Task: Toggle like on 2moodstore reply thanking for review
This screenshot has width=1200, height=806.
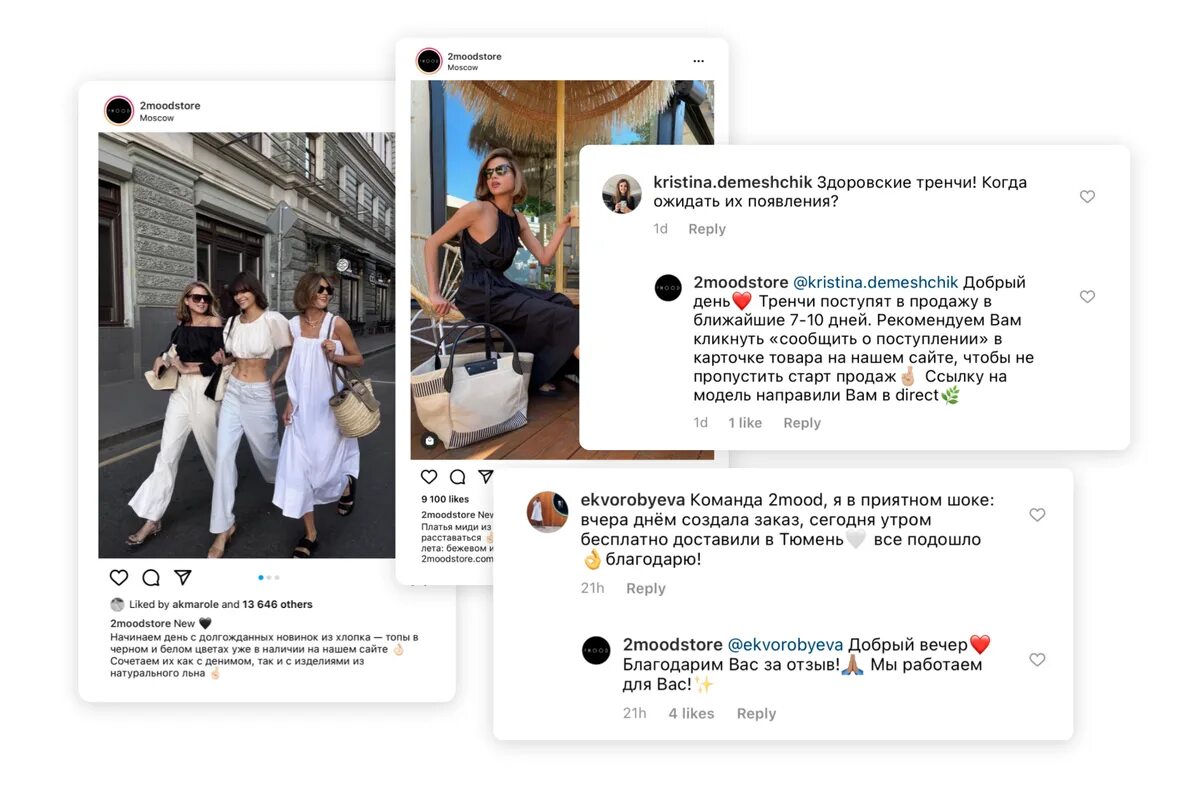Action: pos(1037,660)
